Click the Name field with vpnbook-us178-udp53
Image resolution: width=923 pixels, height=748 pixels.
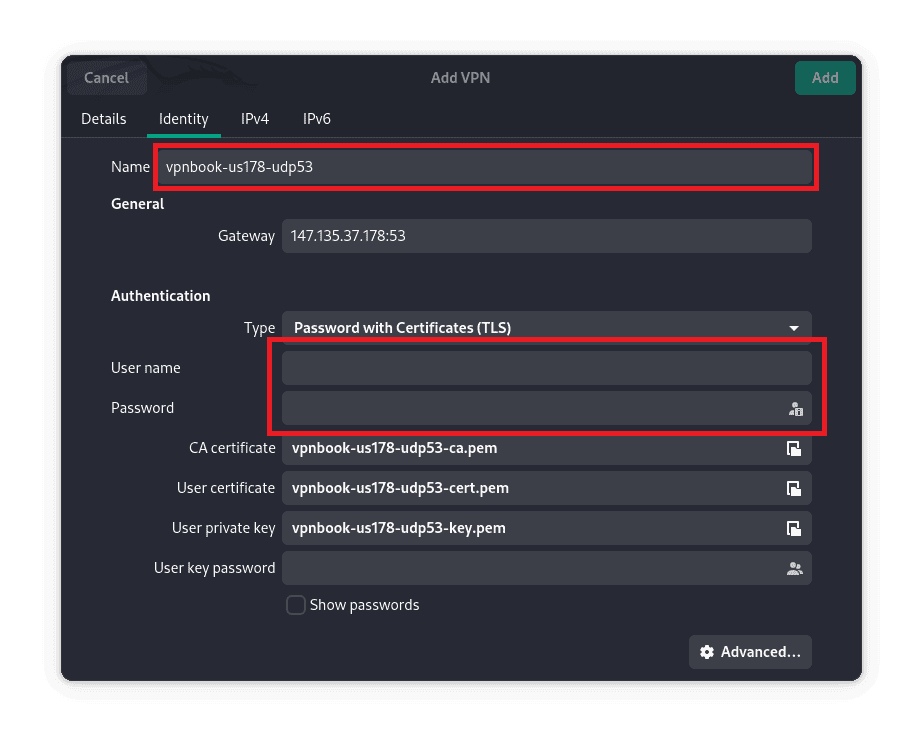pyautogui.click(x=485, y=167)
